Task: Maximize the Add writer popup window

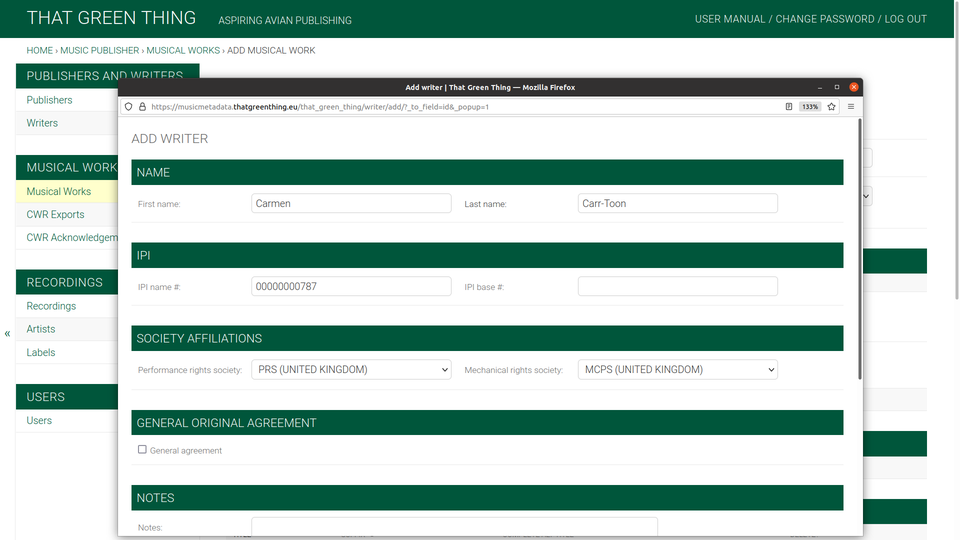Action: (x=837, y=87)
